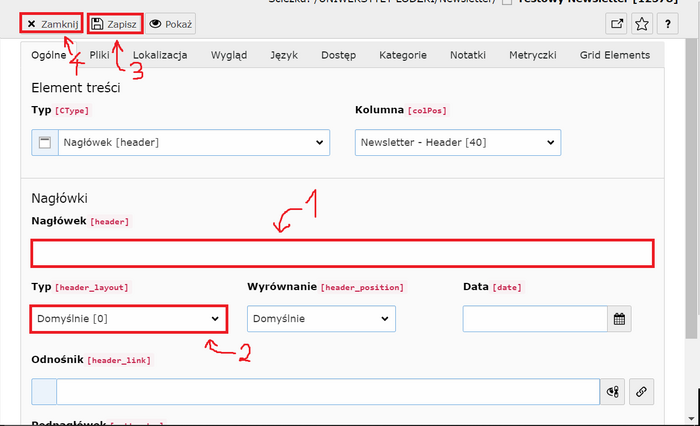The image size is (700, 426).
Task: Open help via the question mark icon
Action: coord(669,23)
